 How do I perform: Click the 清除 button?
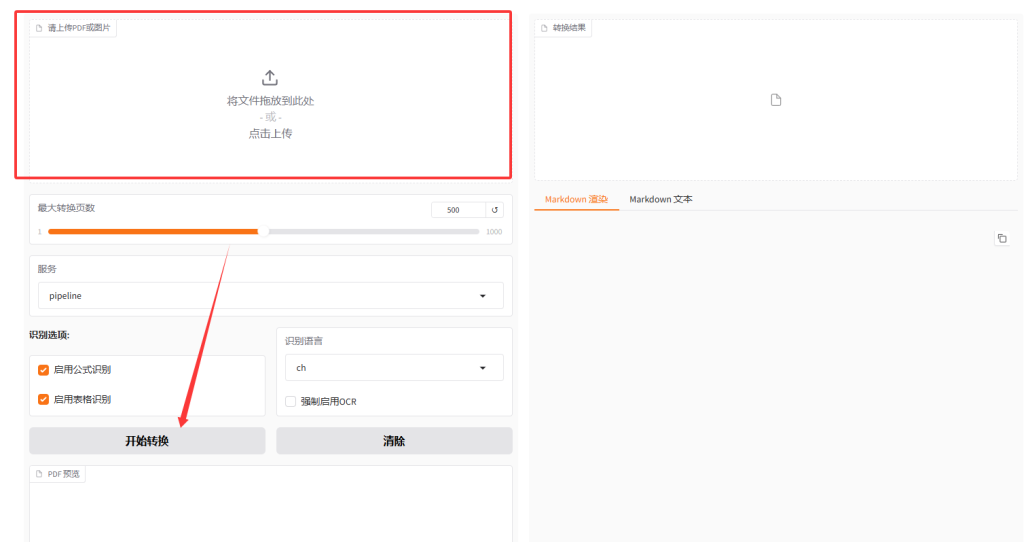point(394,441)
